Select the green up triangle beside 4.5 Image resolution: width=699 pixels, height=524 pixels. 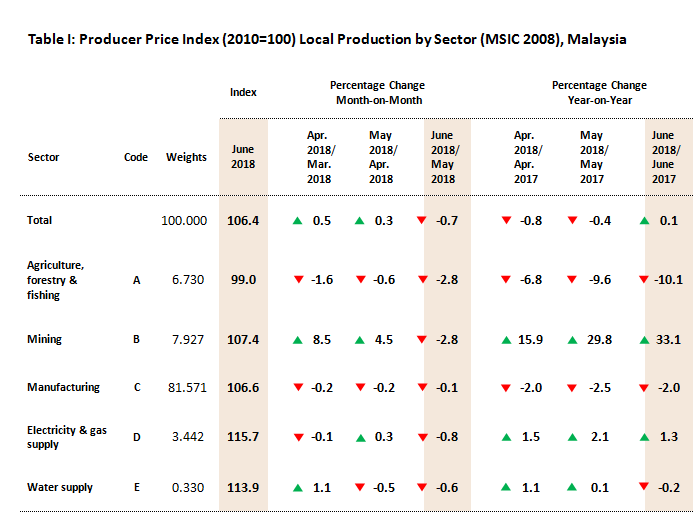[x=360, y=340]
